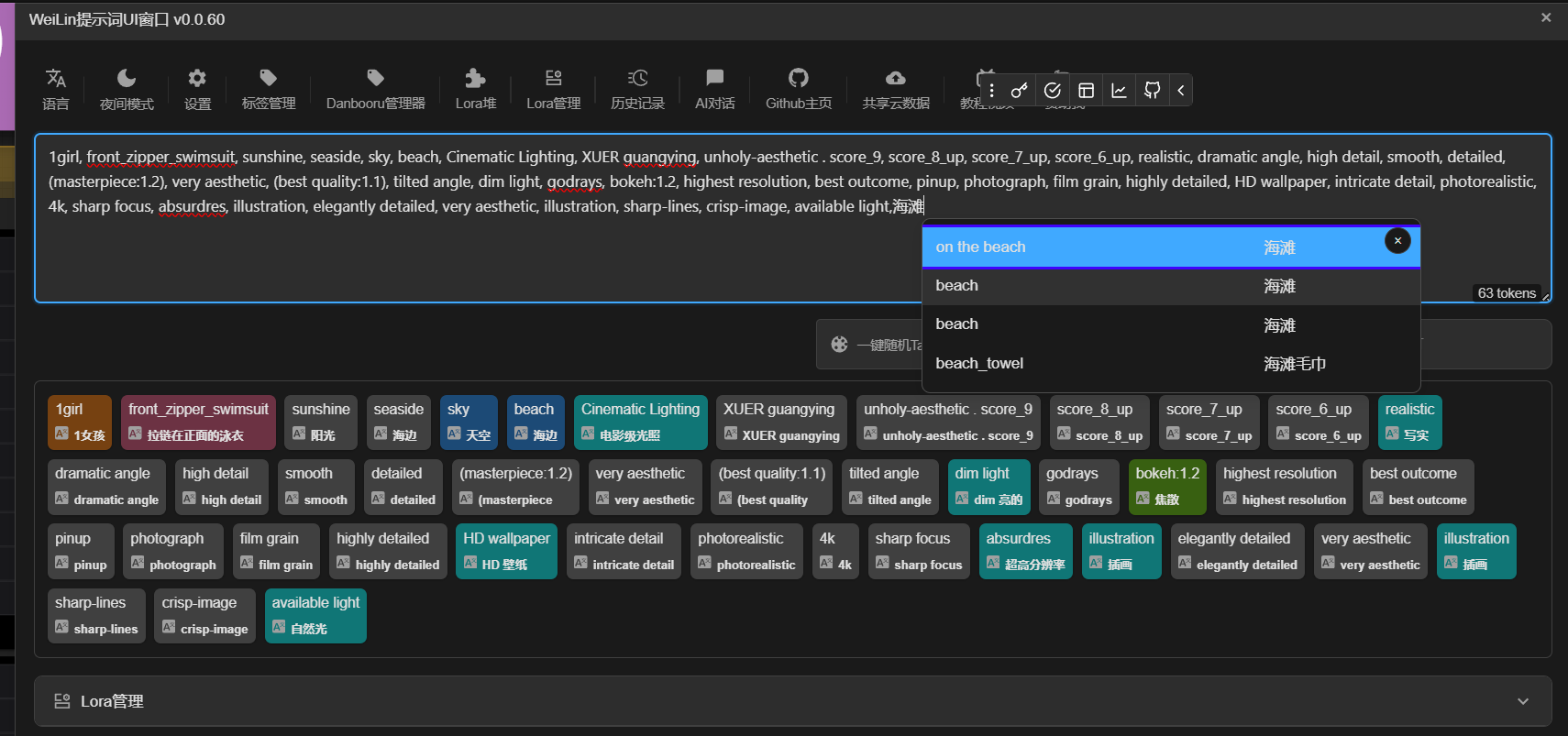Screen dimensions: 1568x736
Task: Close the WeiLin prompt UI window
Action: click(x=1546, y=17)
